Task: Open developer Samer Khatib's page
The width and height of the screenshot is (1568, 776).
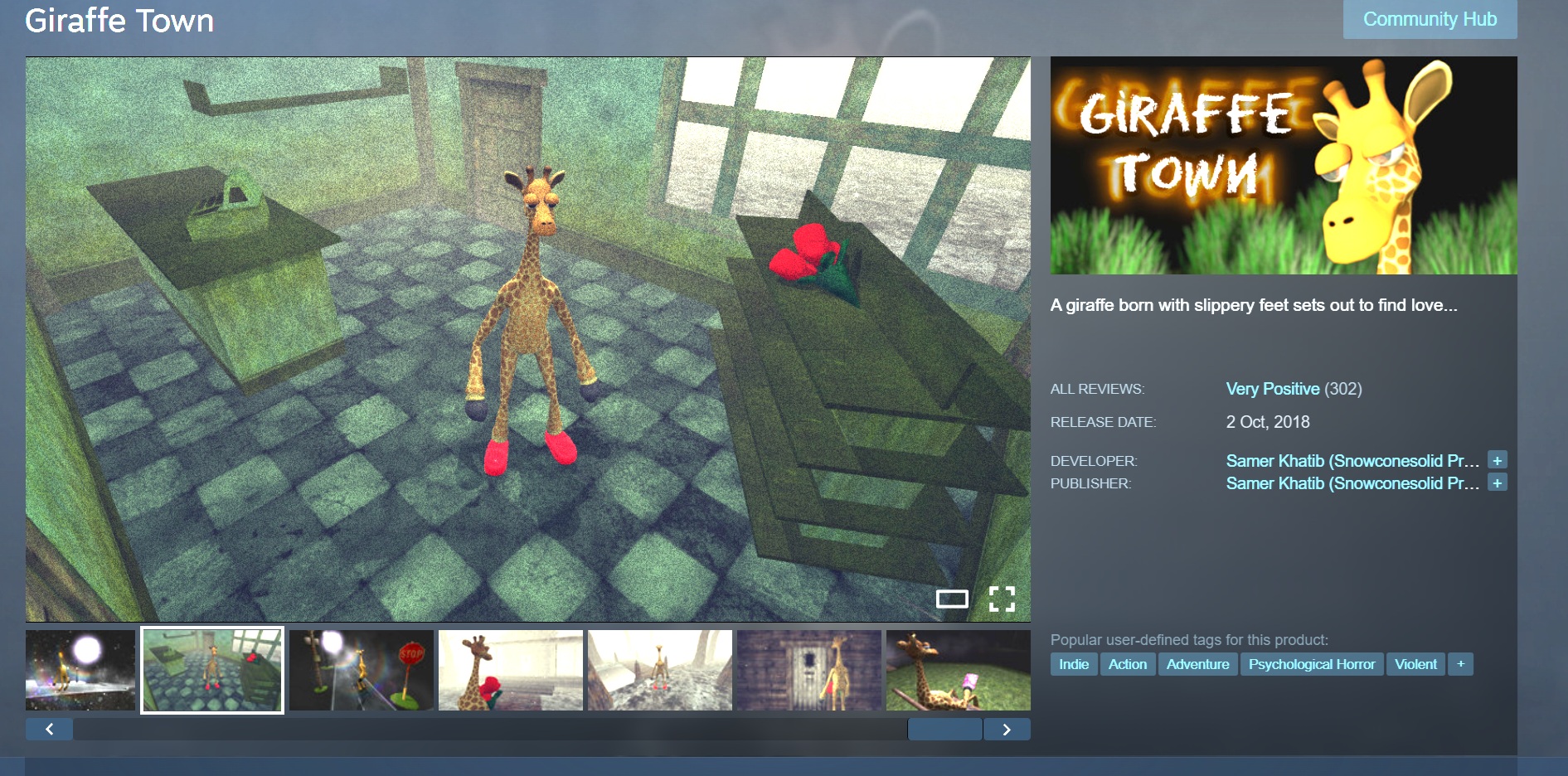Action: coord(1352,461)
